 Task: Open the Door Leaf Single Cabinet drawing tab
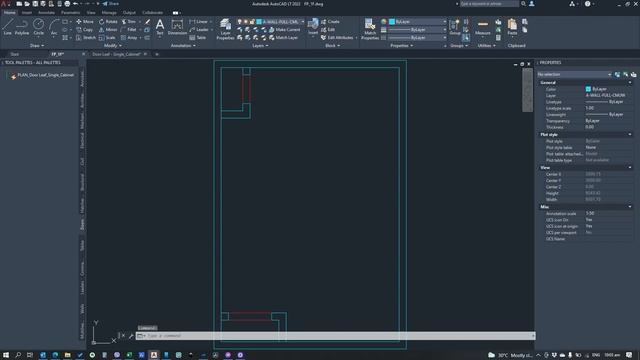point(116,54)
